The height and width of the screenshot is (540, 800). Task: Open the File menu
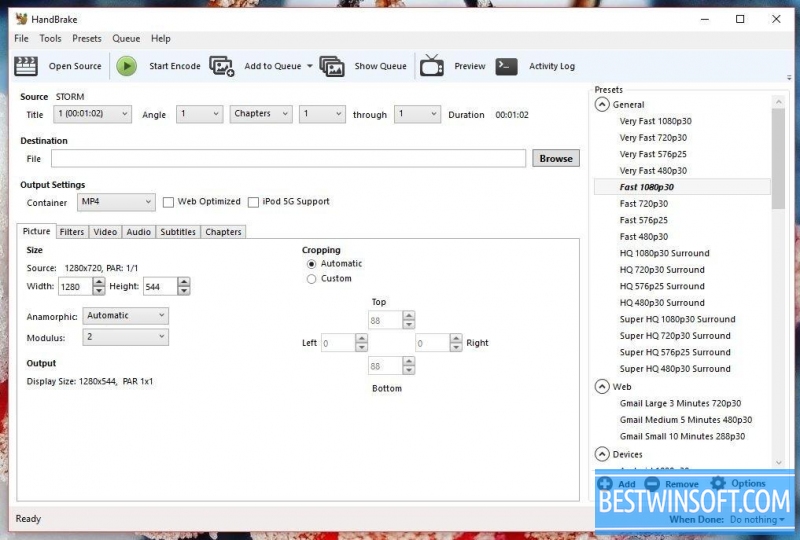pos(21,39)
